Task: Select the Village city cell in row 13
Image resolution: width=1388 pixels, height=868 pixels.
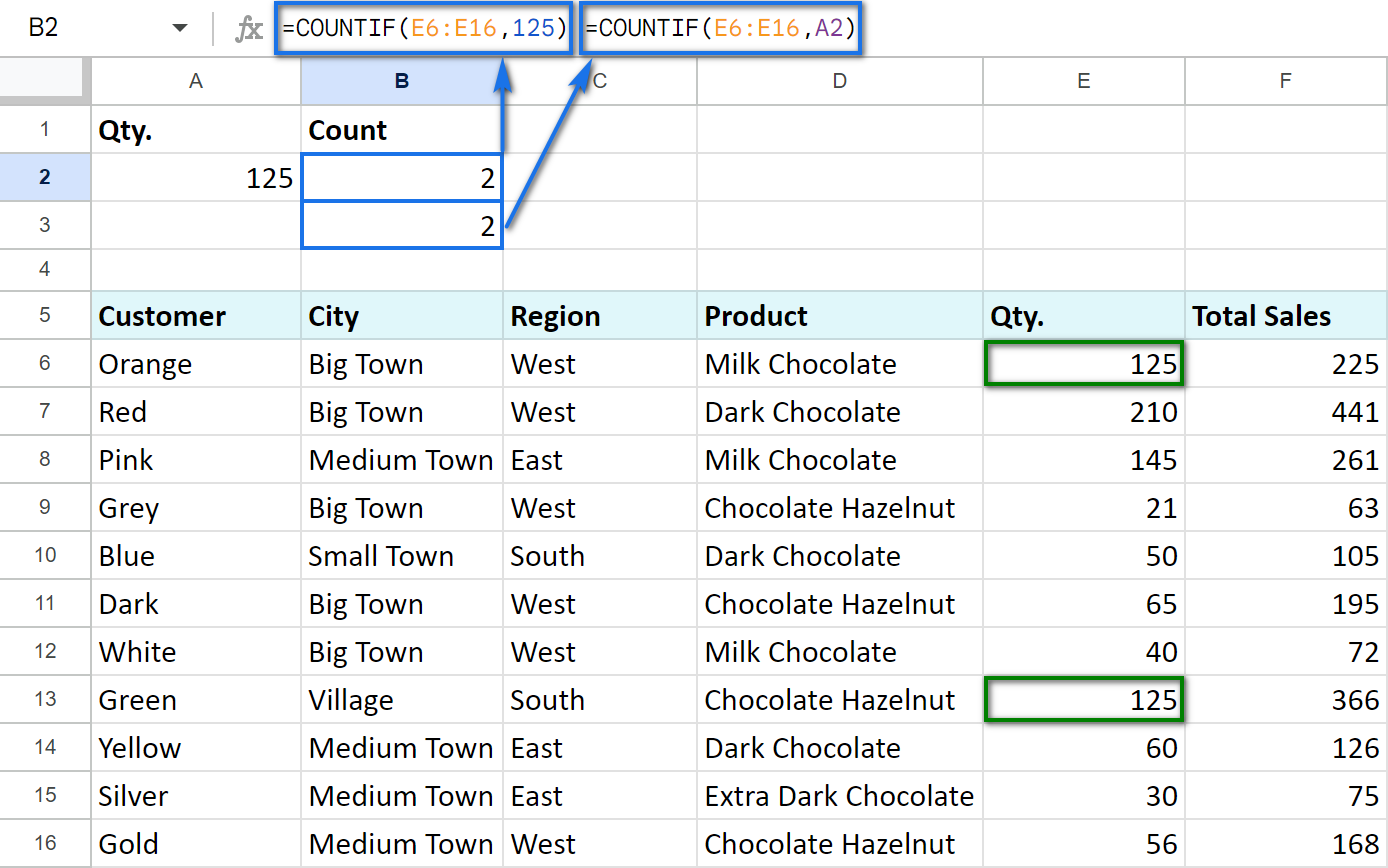Action: [x=401, y=699]
